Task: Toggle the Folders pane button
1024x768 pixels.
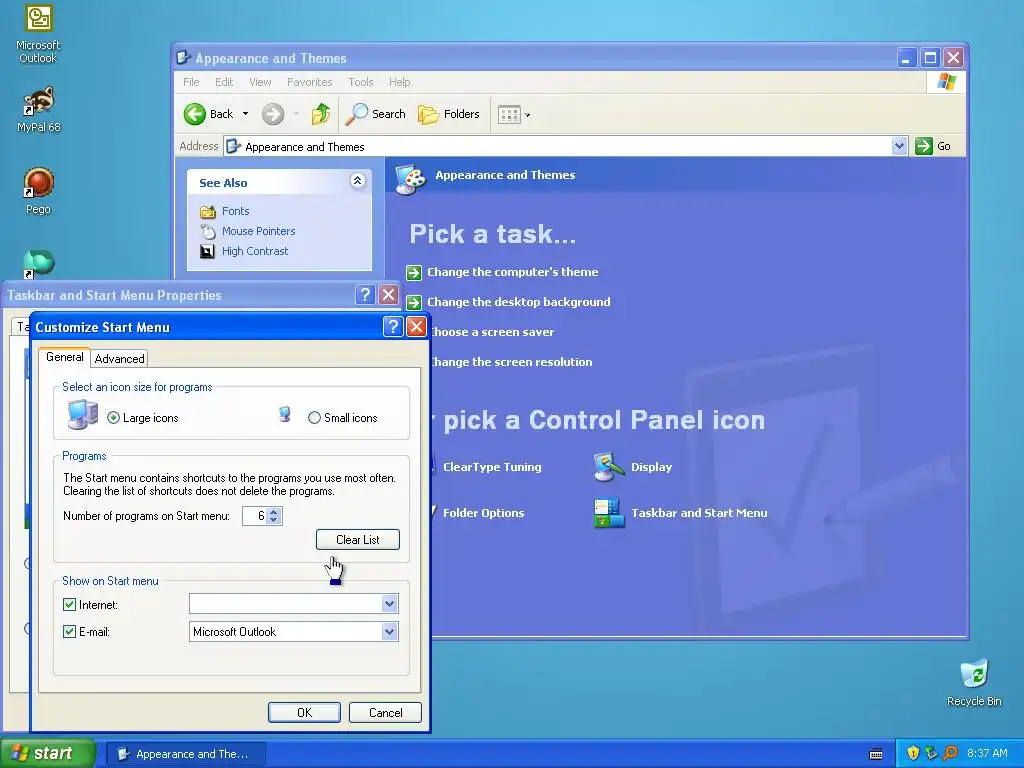Action: [449, 114]
